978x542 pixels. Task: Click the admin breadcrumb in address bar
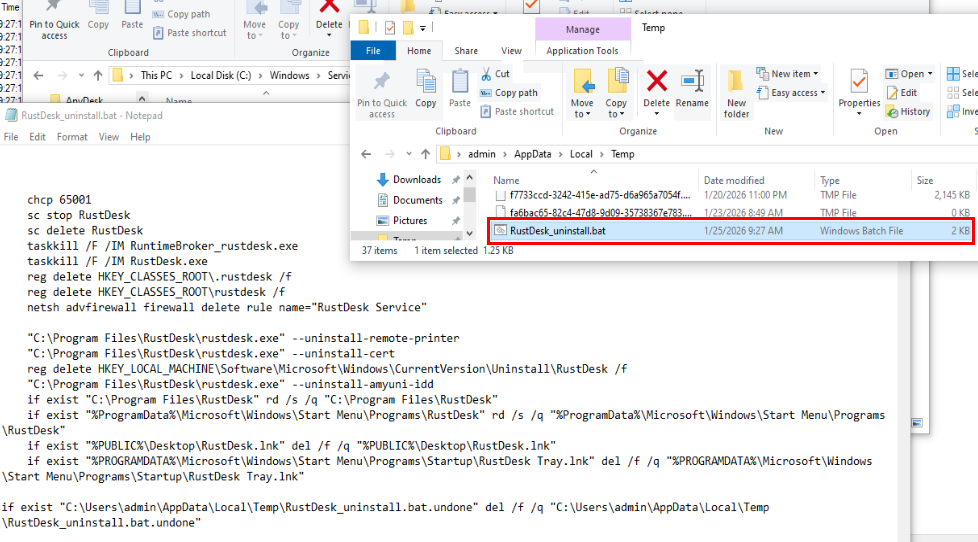pos(482,154)
